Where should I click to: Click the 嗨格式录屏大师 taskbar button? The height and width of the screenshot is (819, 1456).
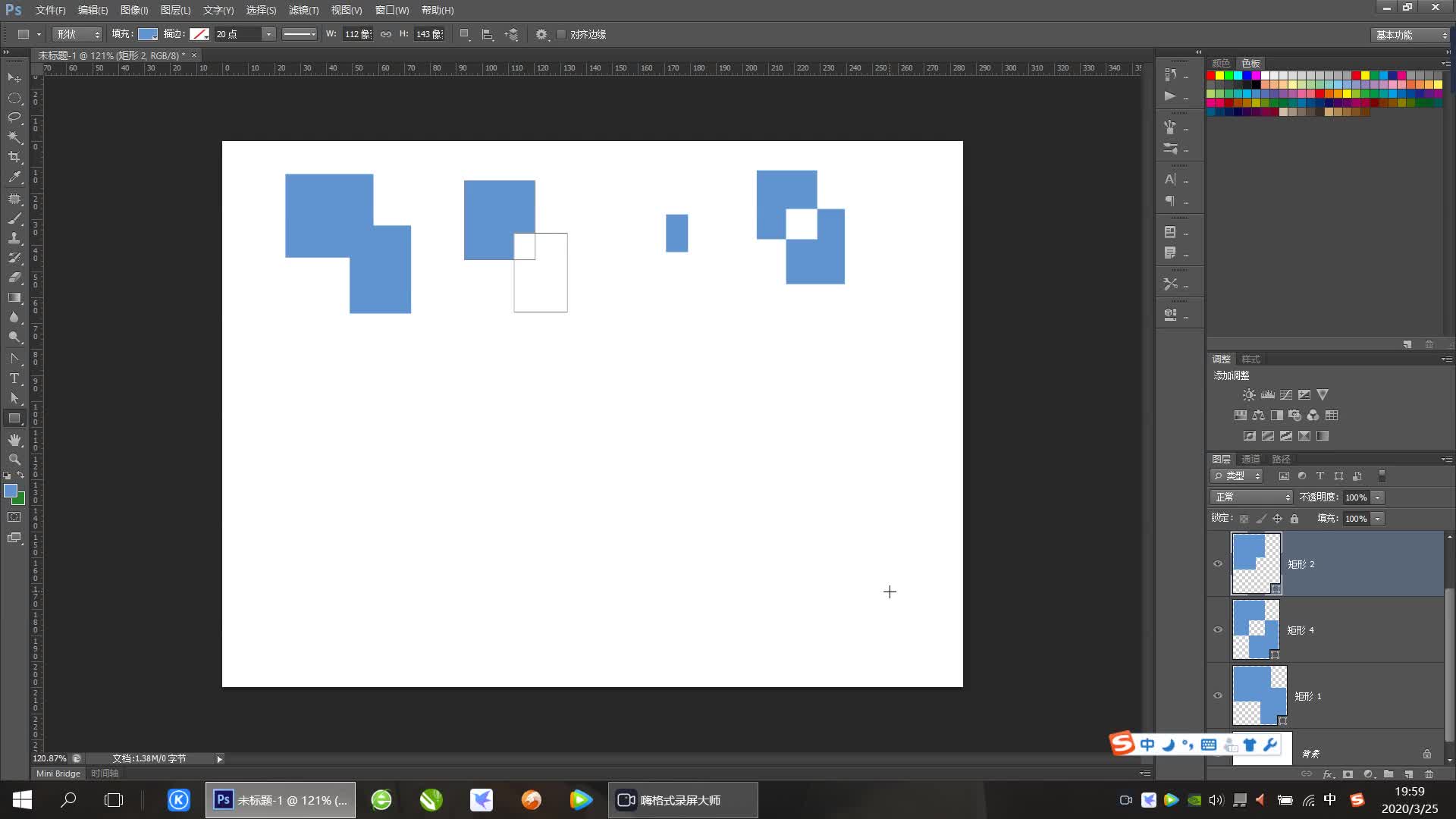point(682,800)
